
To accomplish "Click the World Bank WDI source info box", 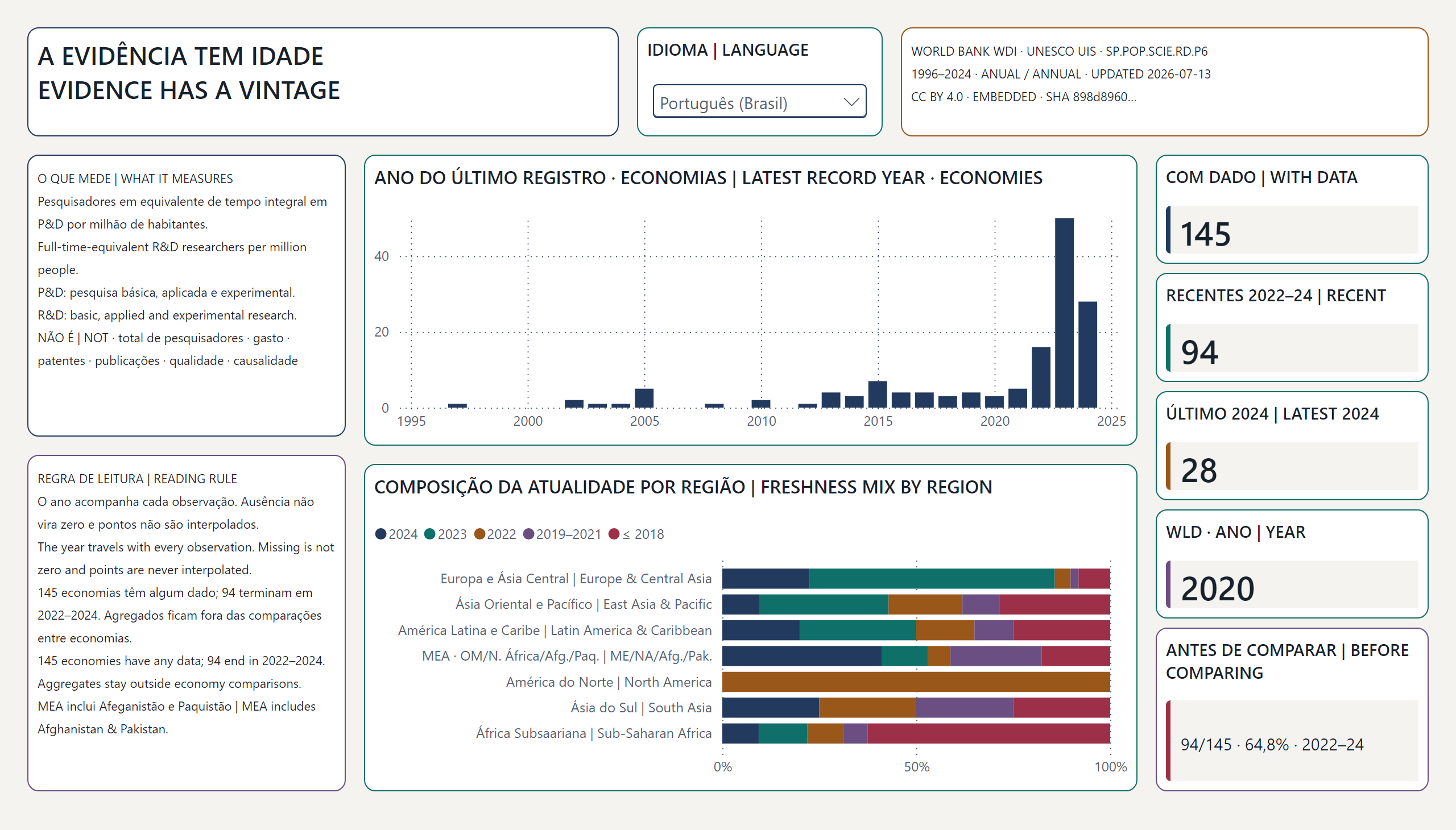I will [x=1164, y=81].
